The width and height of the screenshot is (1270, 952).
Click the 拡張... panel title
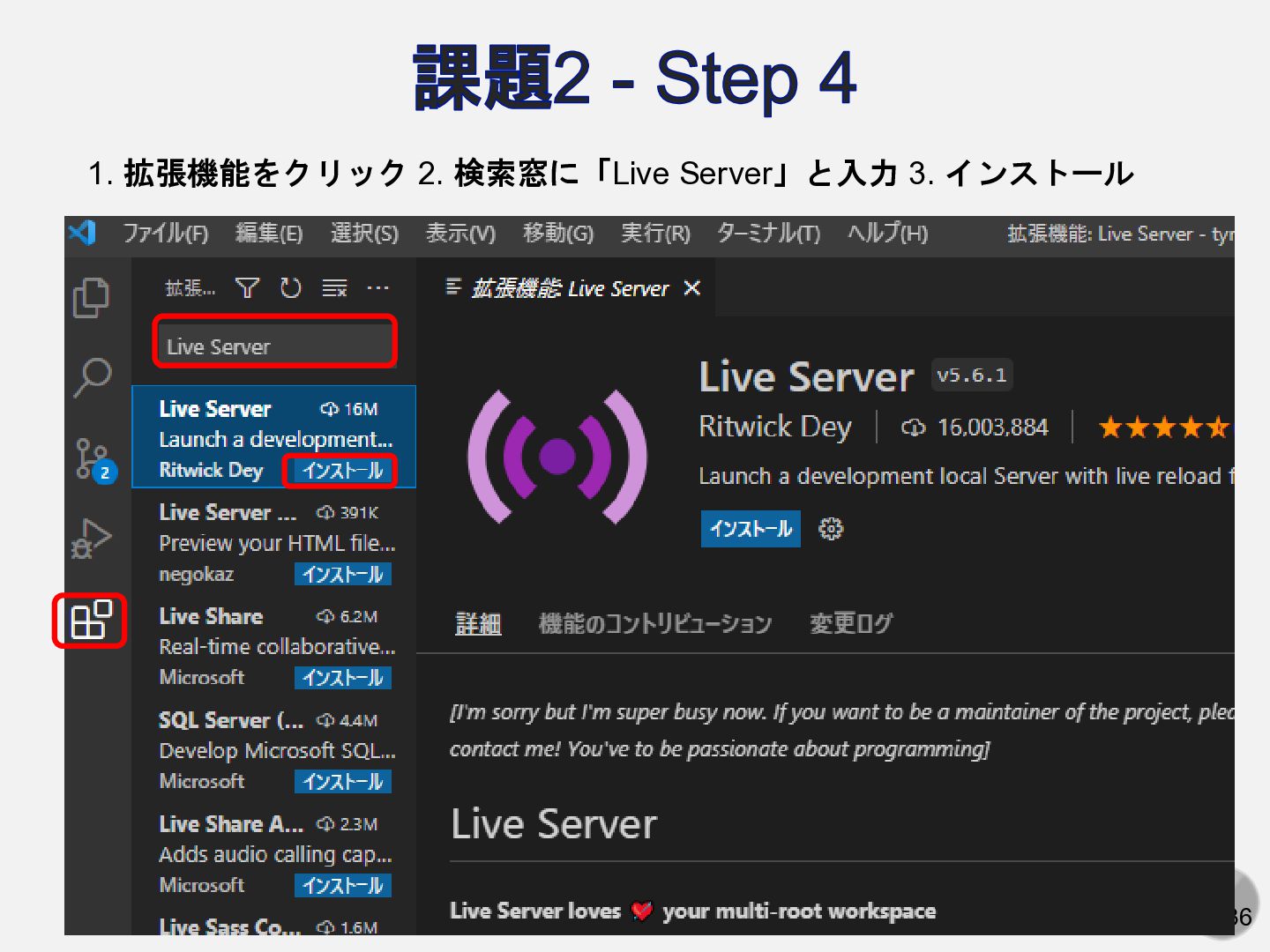point(190,288)
